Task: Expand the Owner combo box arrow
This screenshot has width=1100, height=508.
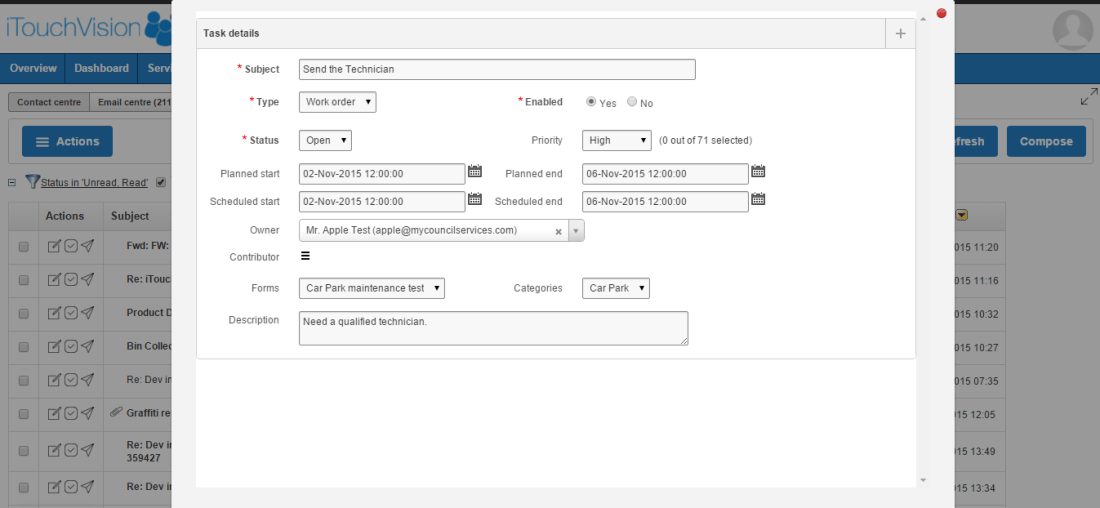Action: pos(576,231)
